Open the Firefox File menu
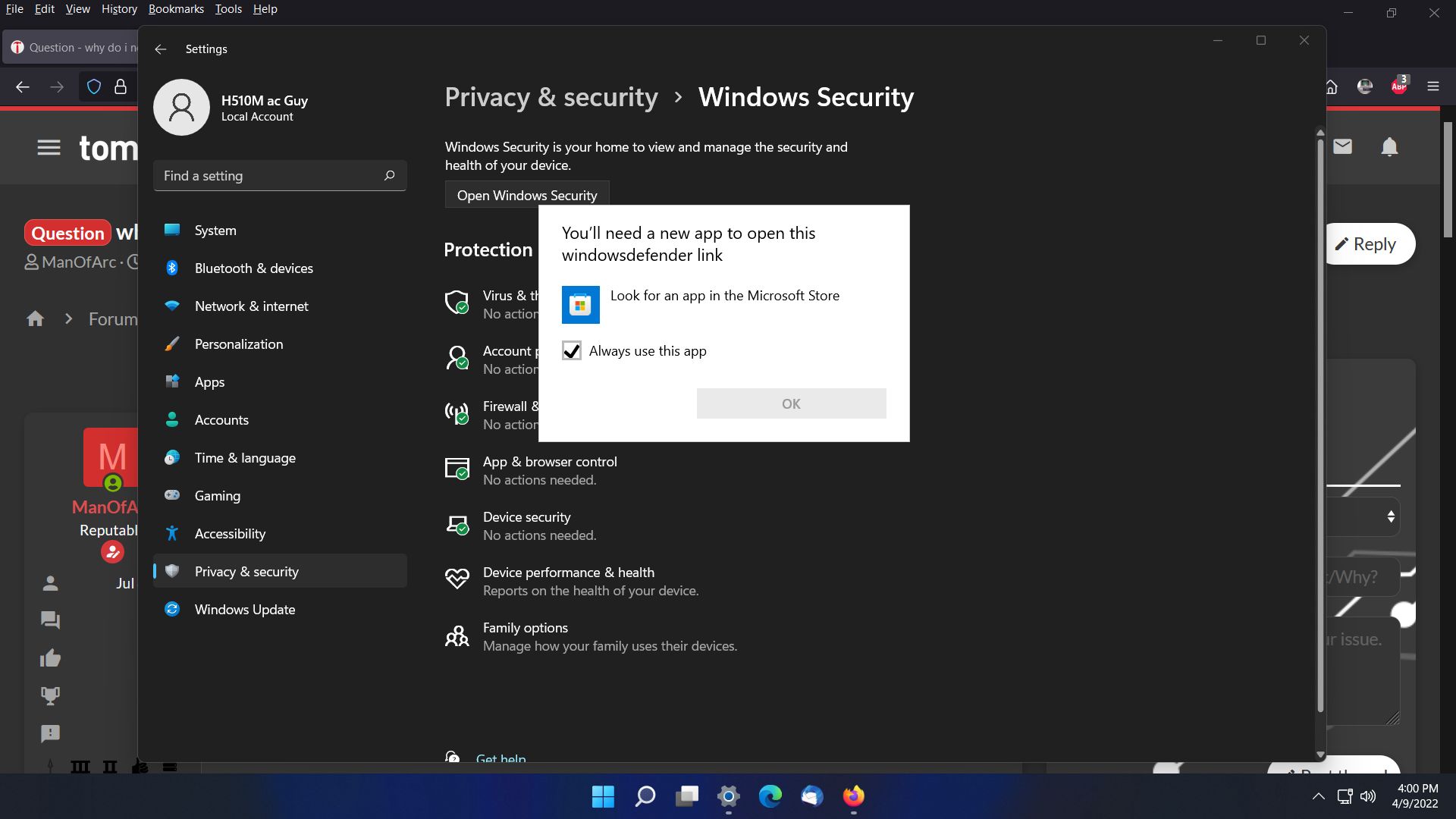 click(x=14, y=9)
